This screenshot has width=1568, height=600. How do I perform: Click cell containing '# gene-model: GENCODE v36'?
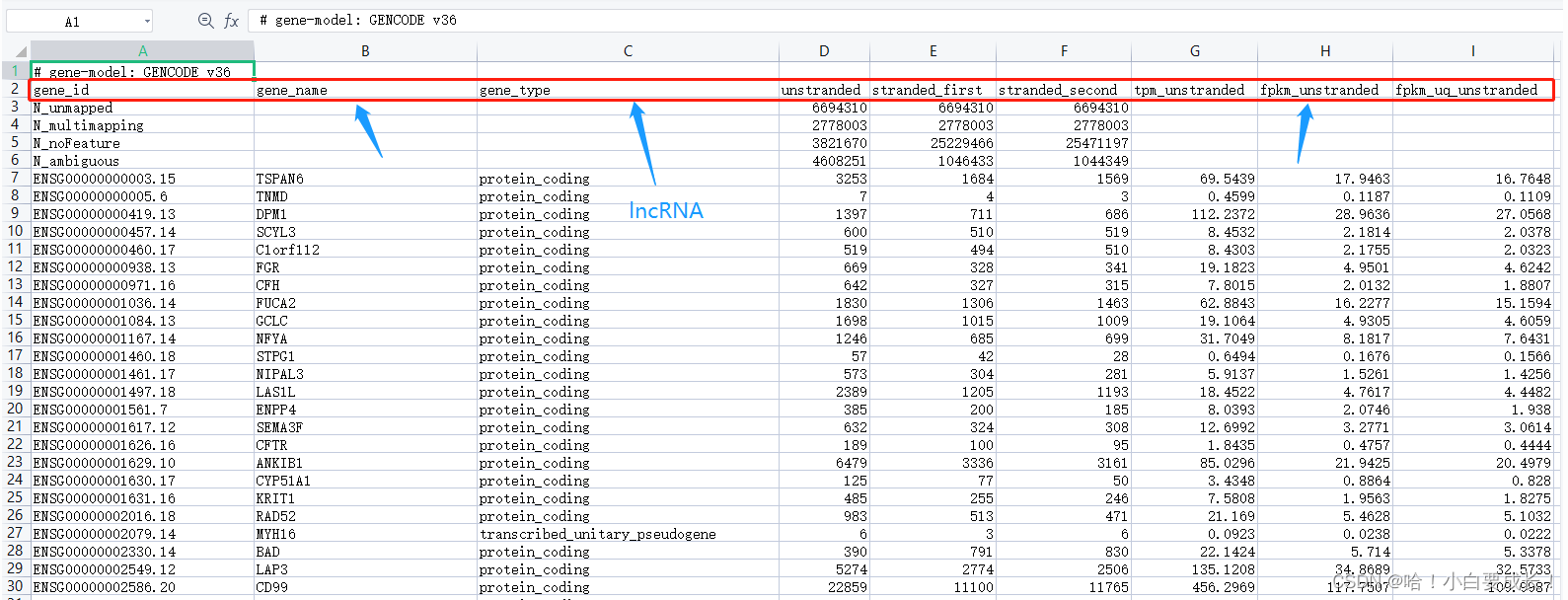pos(142,71)
